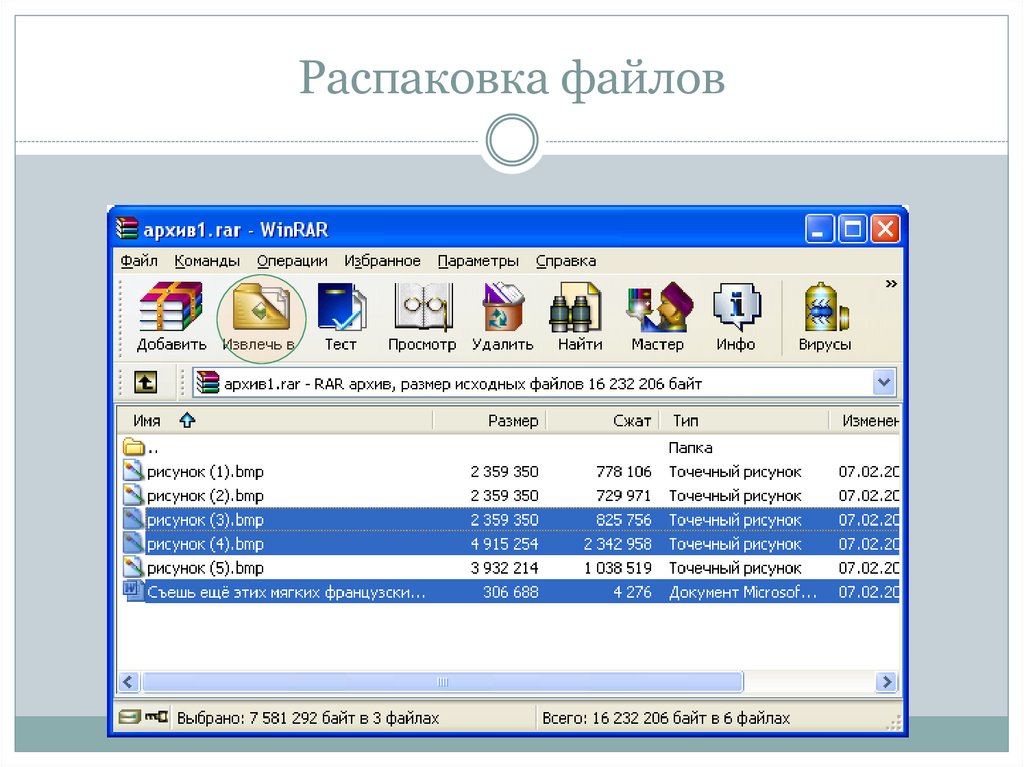Sort by Имя column header
The image size is (1024, 767).
coord(148,421)
